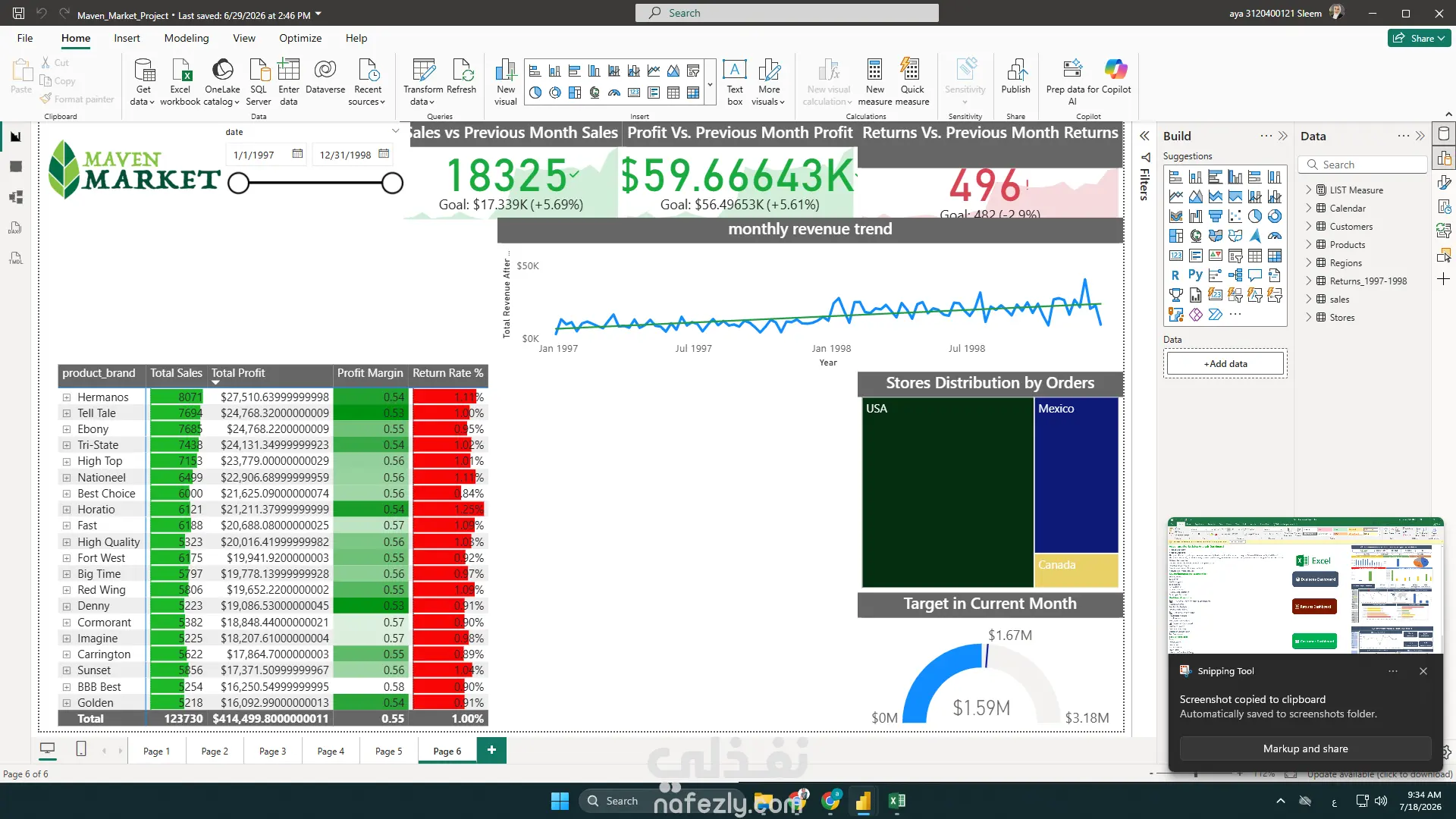The image size is (1456, 819).
Task: Open Prep data for AI
Action: [x=1072, y=82]
